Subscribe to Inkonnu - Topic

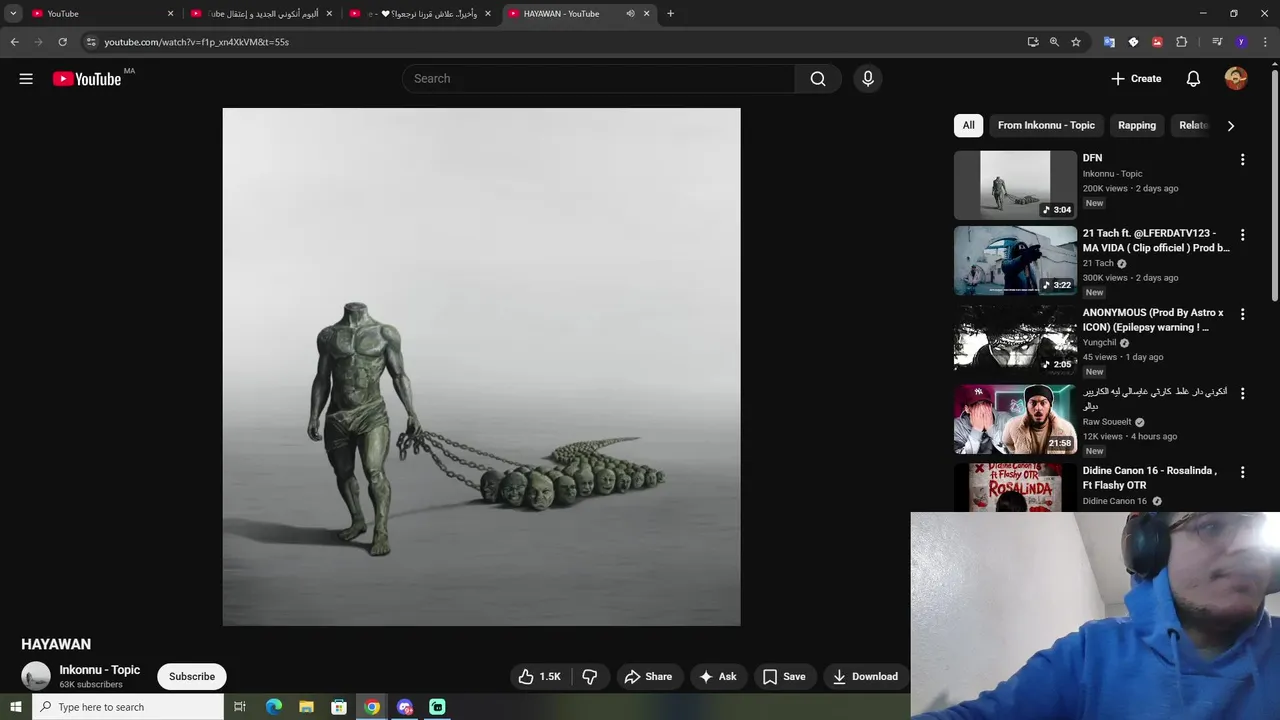tap(192, 677)
